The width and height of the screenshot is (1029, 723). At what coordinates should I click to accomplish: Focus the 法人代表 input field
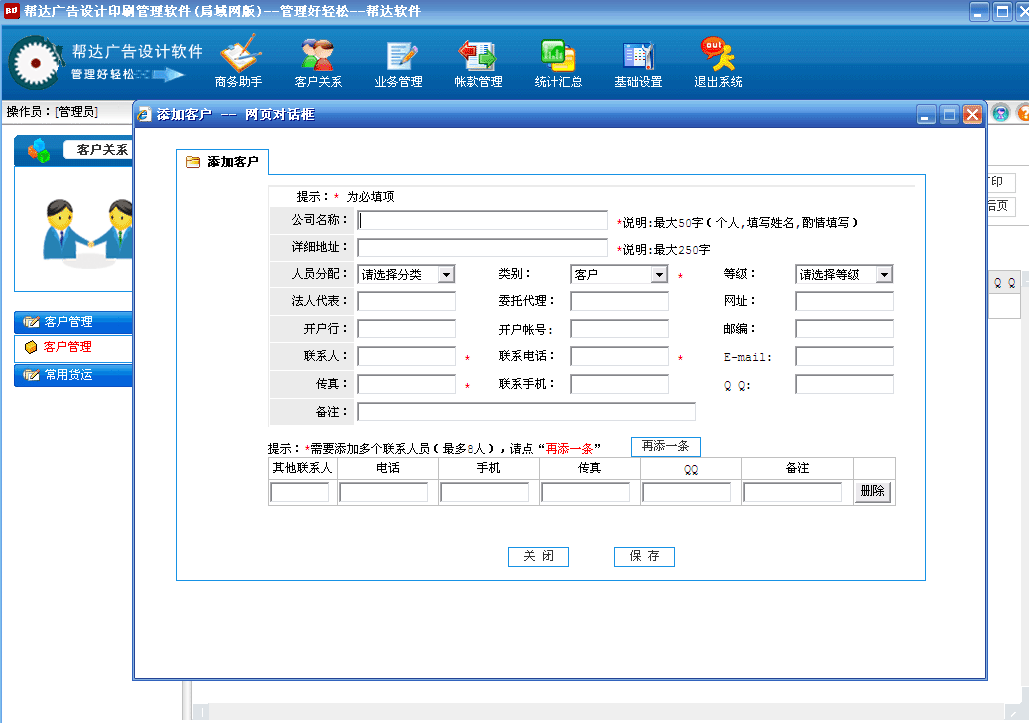pyautogui.click(x=406, y=301)
